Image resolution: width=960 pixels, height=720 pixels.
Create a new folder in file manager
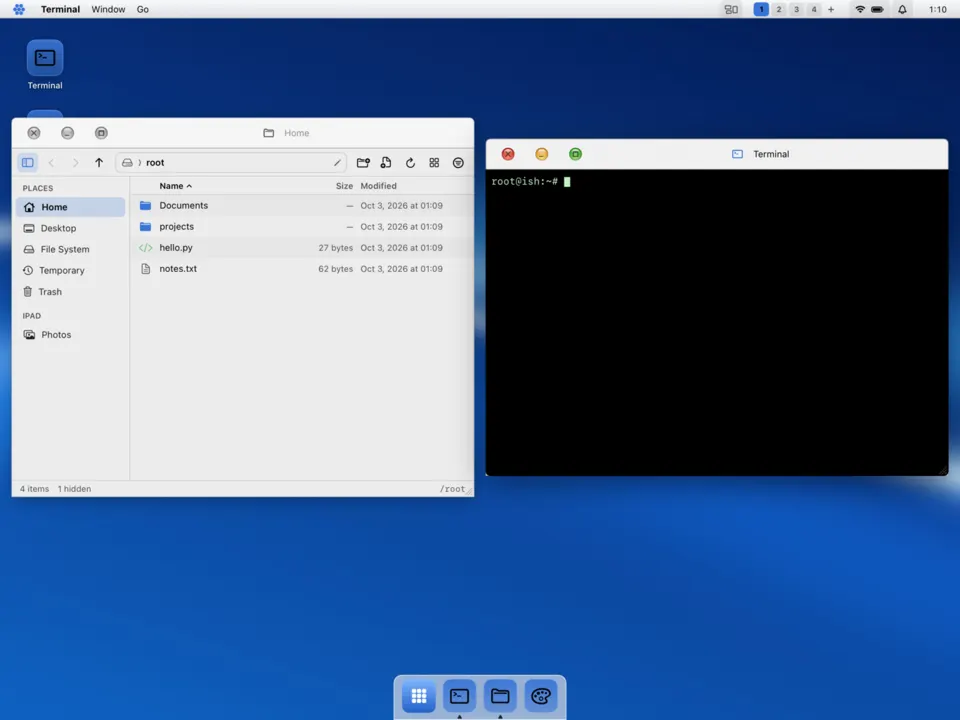[363, 163]
